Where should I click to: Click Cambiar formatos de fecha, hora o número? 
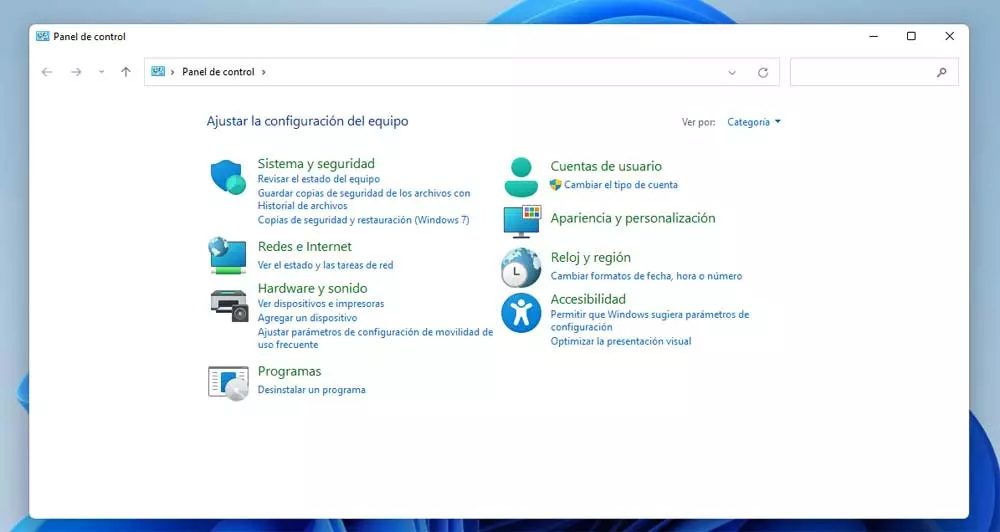coord(646,276)
